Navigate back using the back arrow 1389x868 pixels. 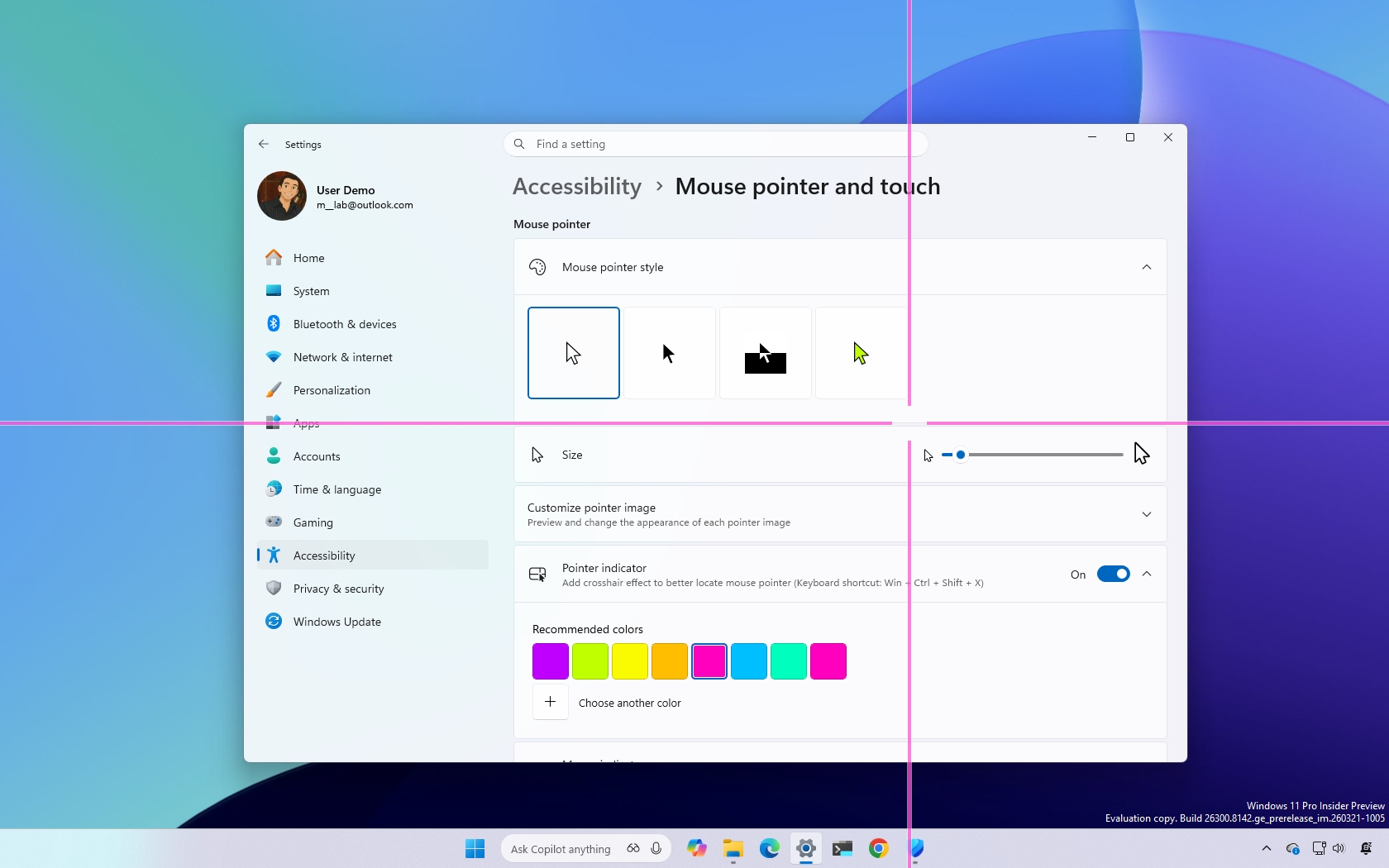pos(263,144)
